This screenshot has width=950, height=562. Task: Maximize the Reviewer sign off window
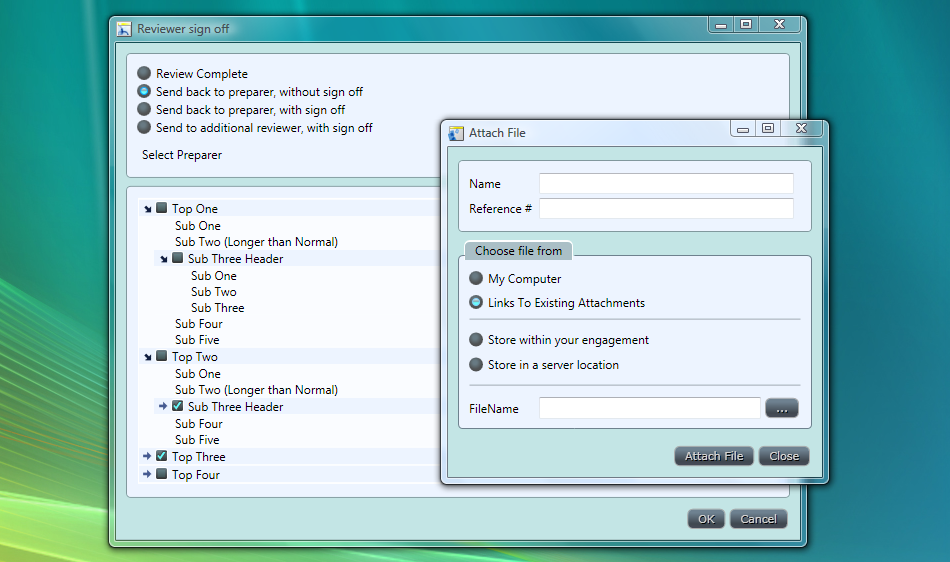click(x=746, y=24)
